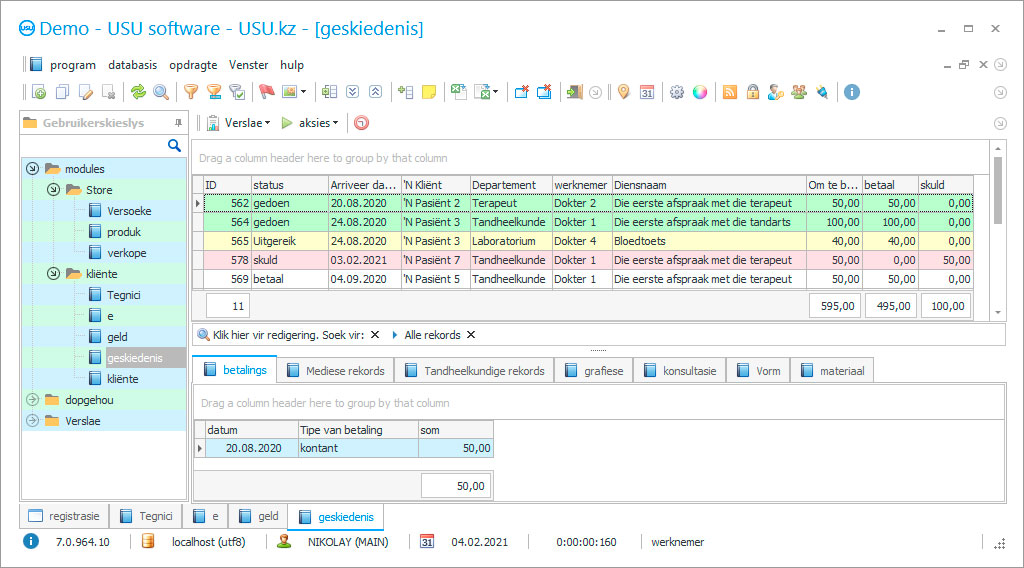Screen dimensions: 1024x568
Task: Open the databasis menu
Action: [x=132, y=65]
